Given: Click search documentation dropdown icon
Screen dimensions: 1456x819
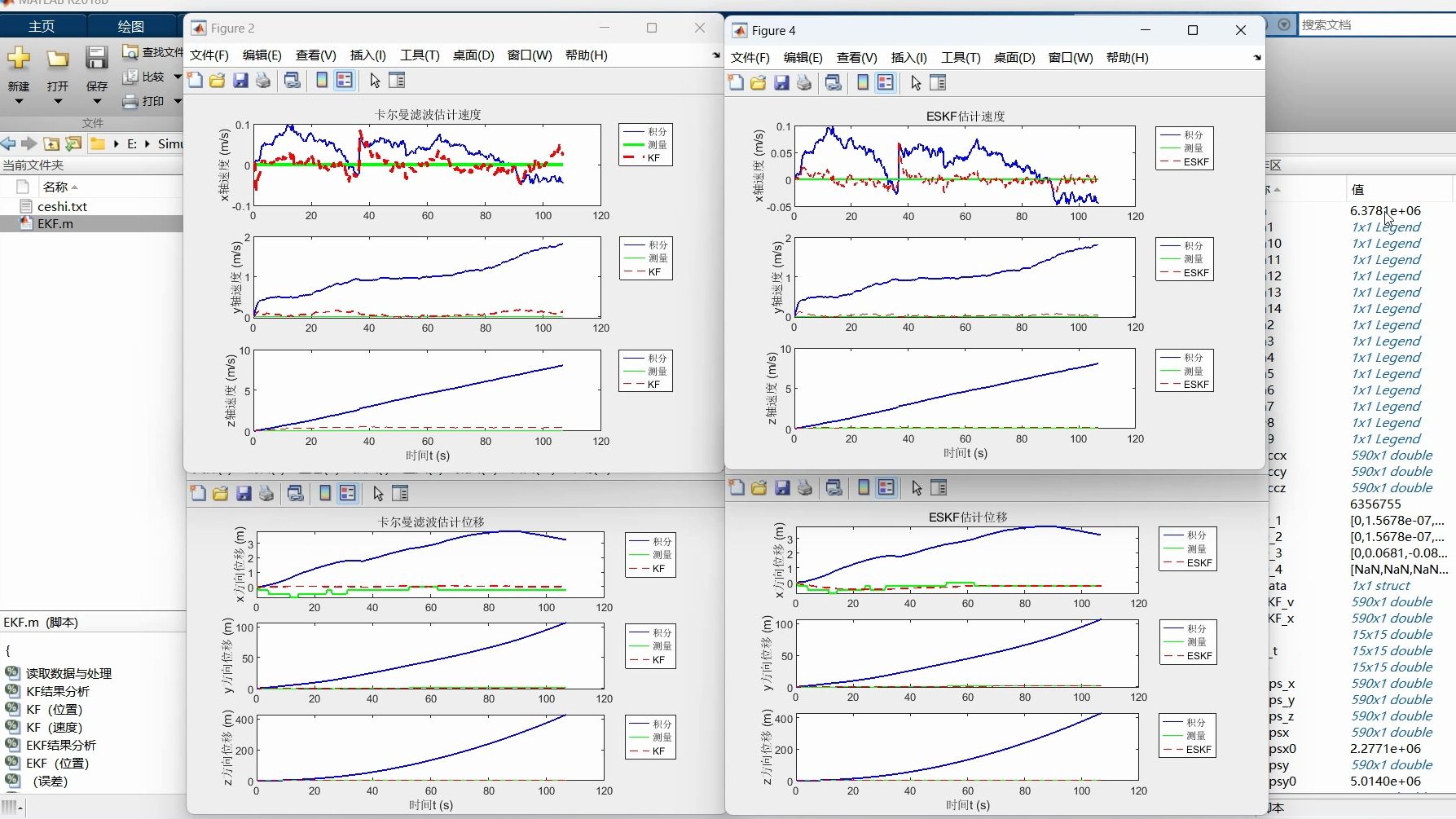Looking at the screenshot, I should [1284, 24].
